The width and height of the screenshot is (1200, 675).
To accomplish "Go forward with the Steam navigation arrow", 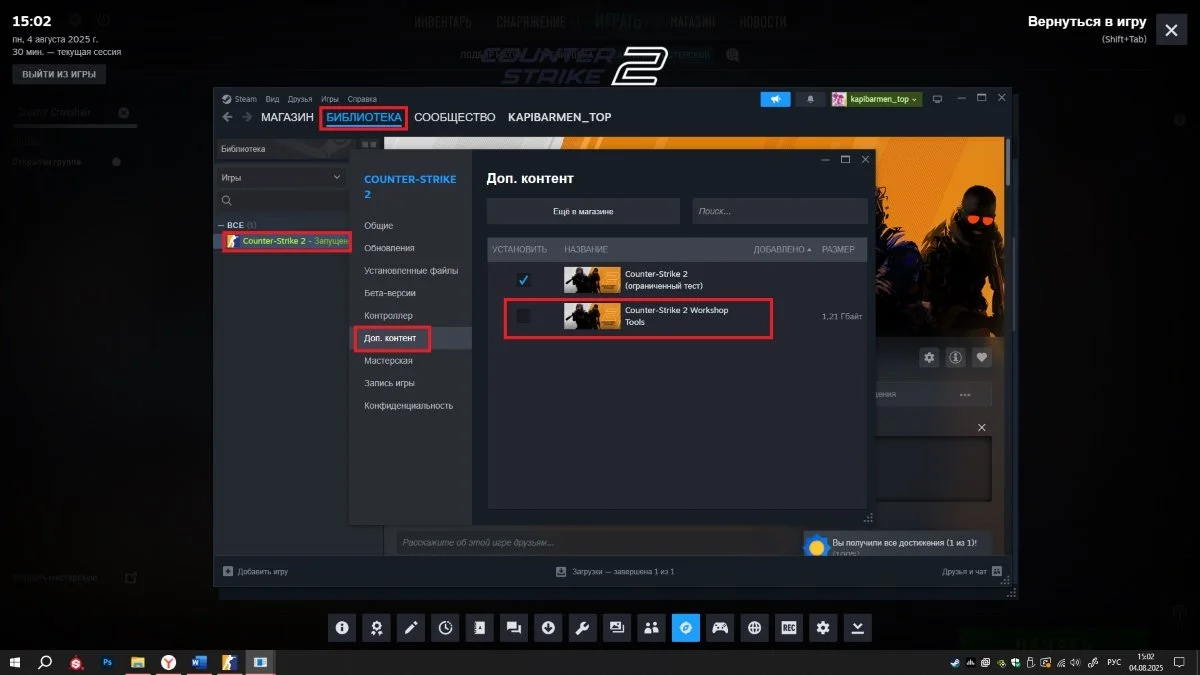I will [246, 117].
